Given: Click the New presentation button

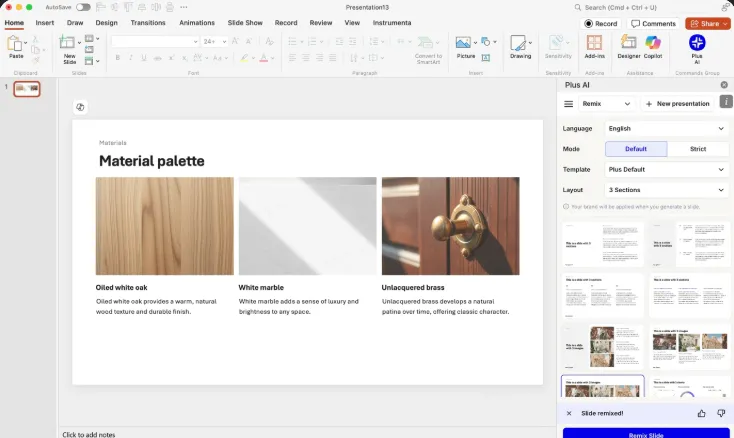Looking at the screenshot, I should point(677,104).
